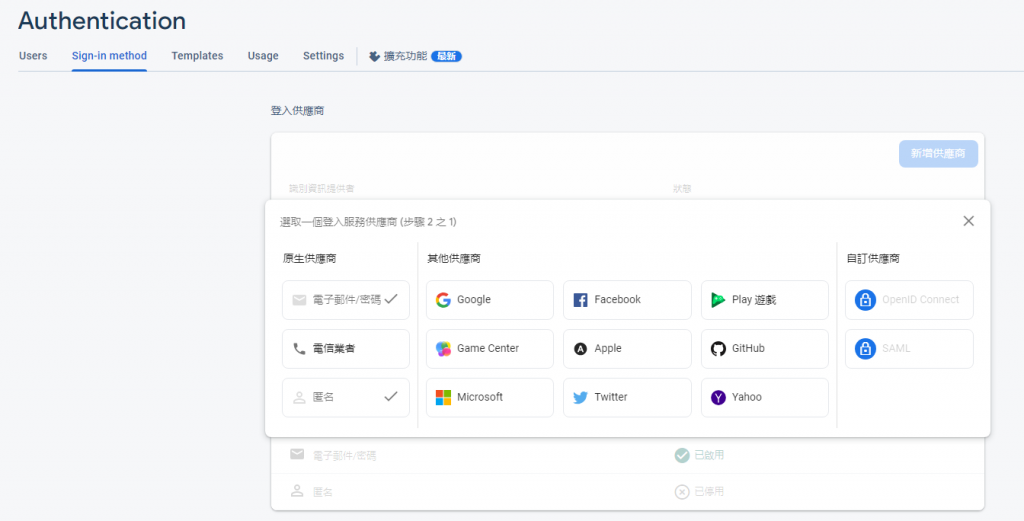Click the 已啟用 status text
This screenshot has height=521, width=1024.
coord(709,455)
